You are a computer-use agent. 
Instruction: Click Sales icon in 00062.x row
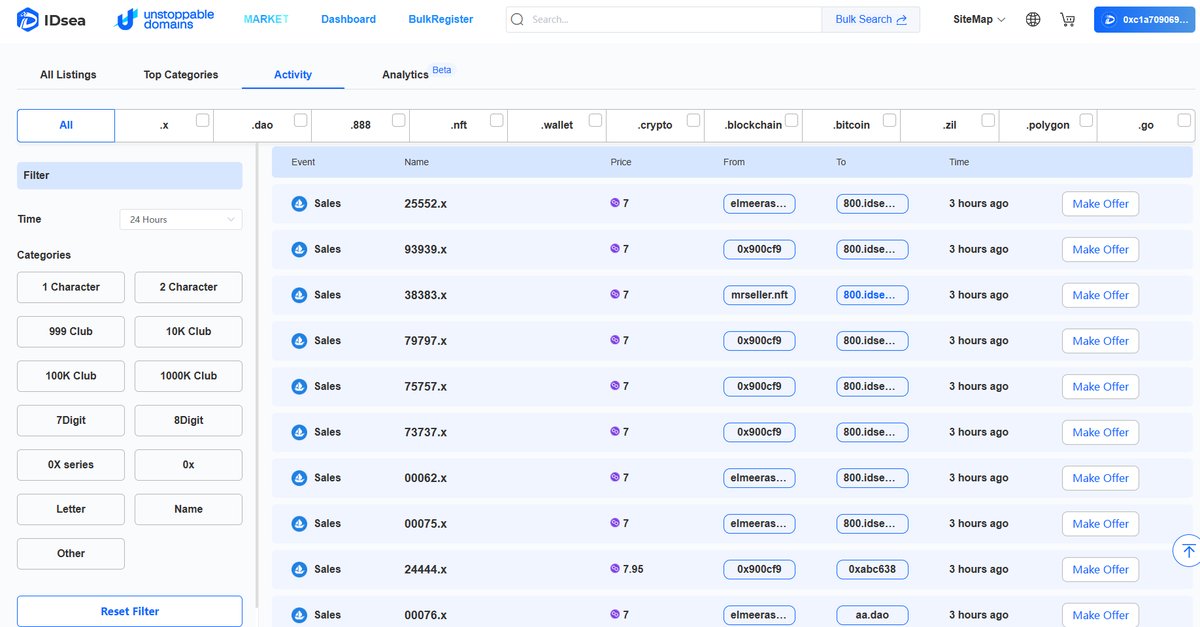(x=299, y=478)
